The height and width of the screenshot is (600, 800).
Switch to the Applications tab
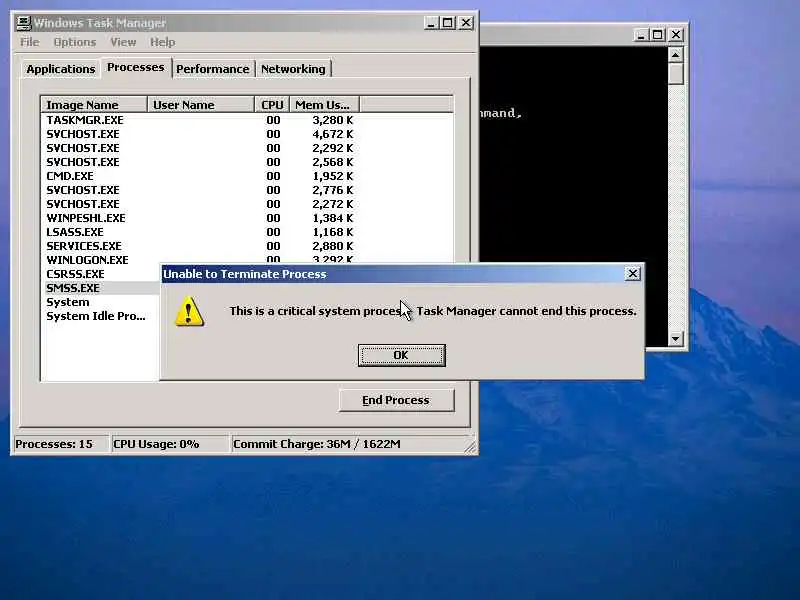[x=61, y=69]
